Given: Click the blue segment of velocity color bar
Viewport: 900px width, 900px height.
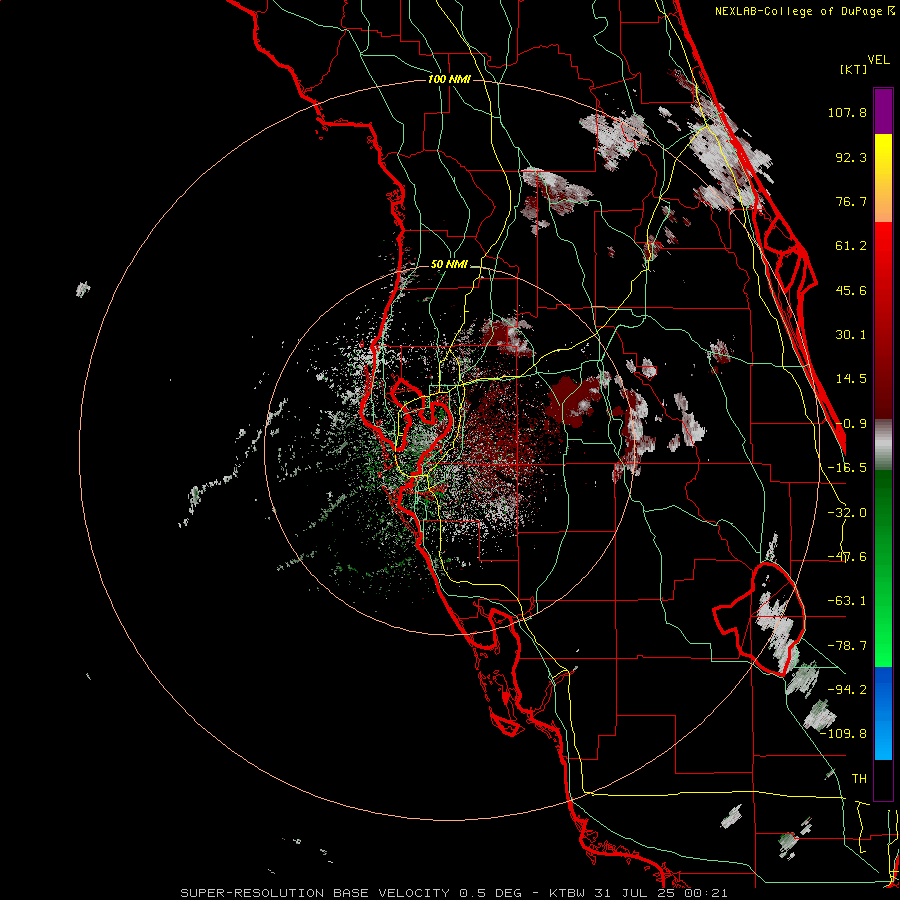Looking at the screenshot, I should (x=883, y=713).
